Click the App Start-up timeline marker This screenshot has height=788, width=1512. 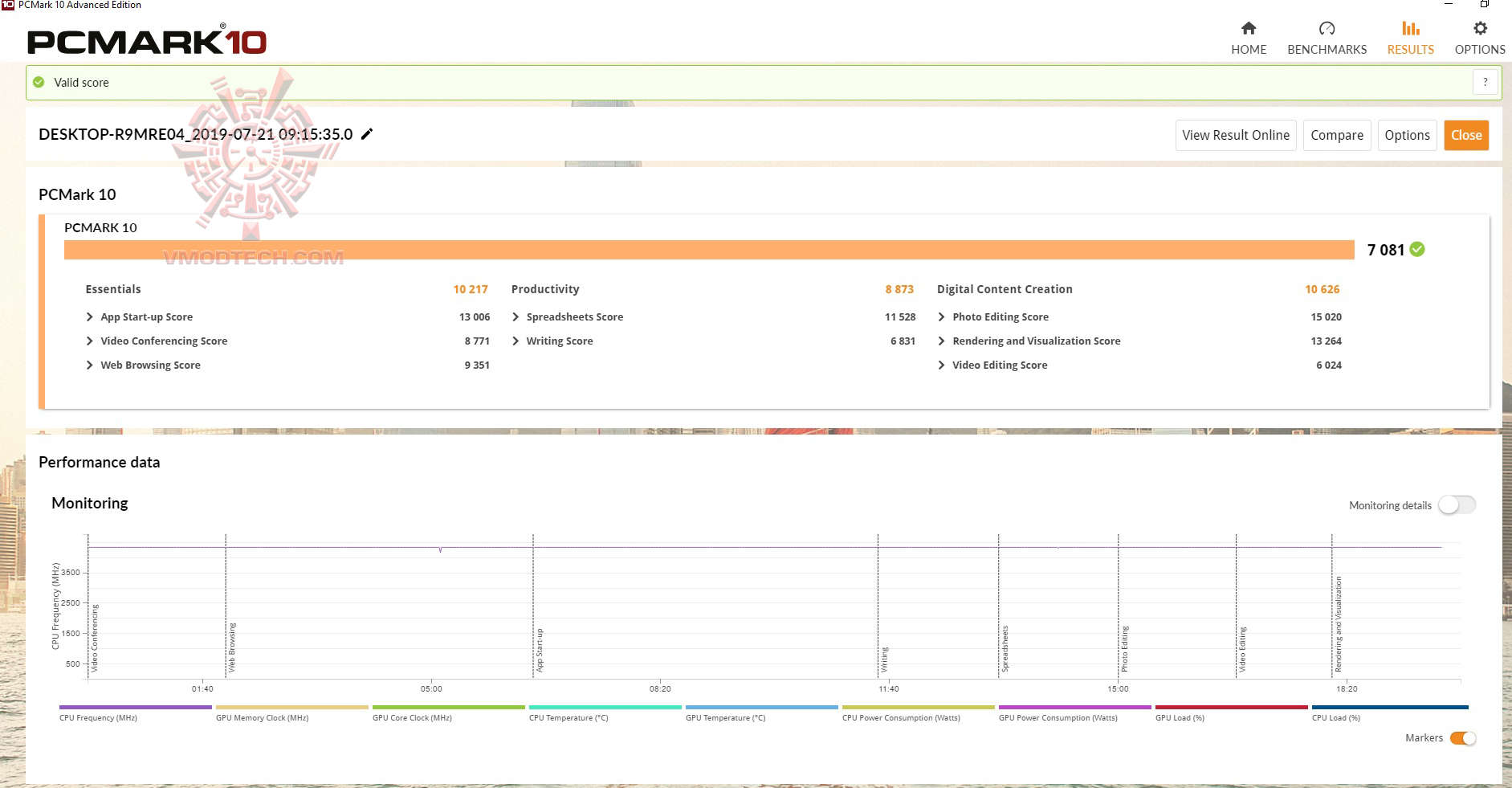click(x=540, y=651)
